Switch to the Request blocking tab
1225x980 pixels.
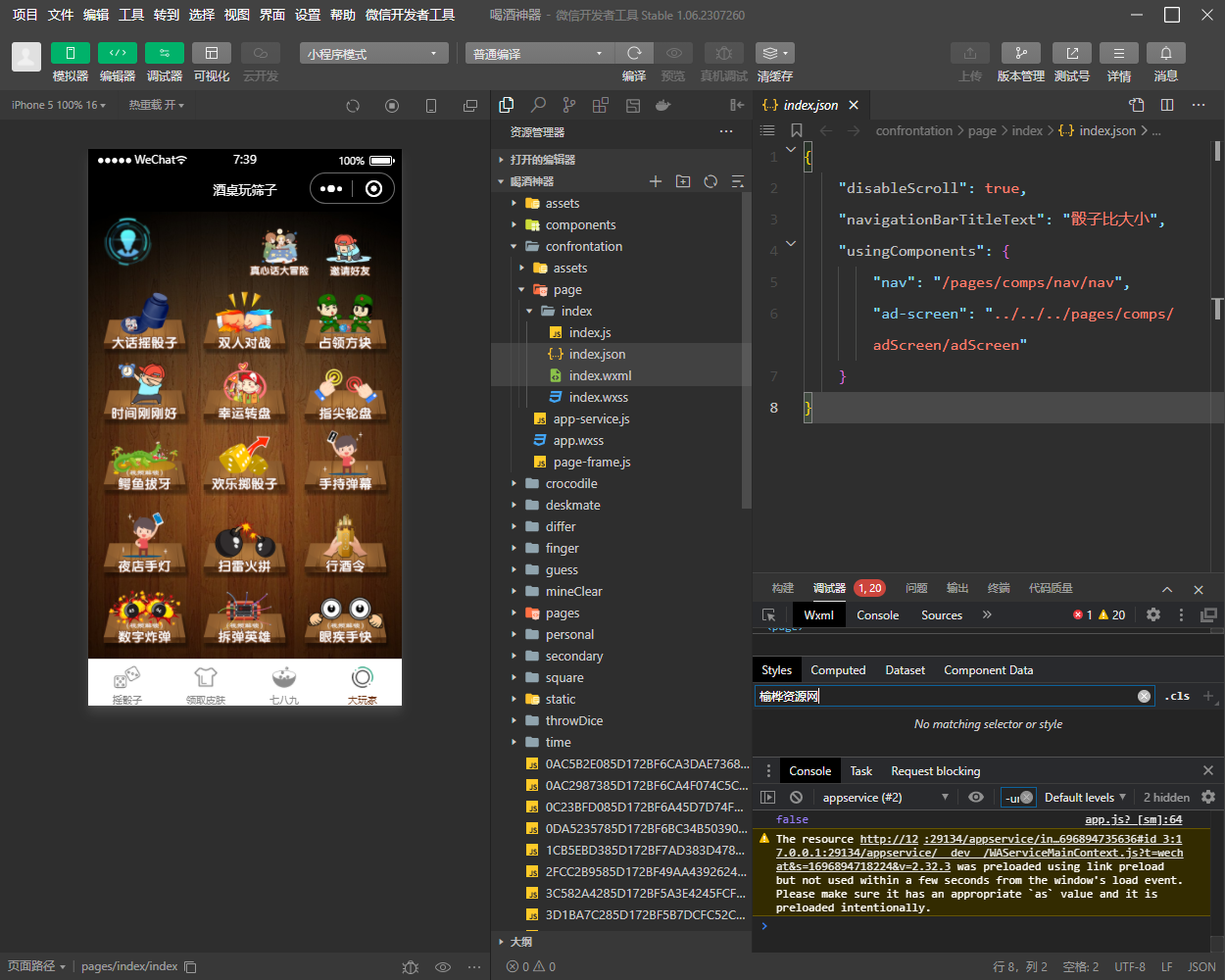coord(936,770)
